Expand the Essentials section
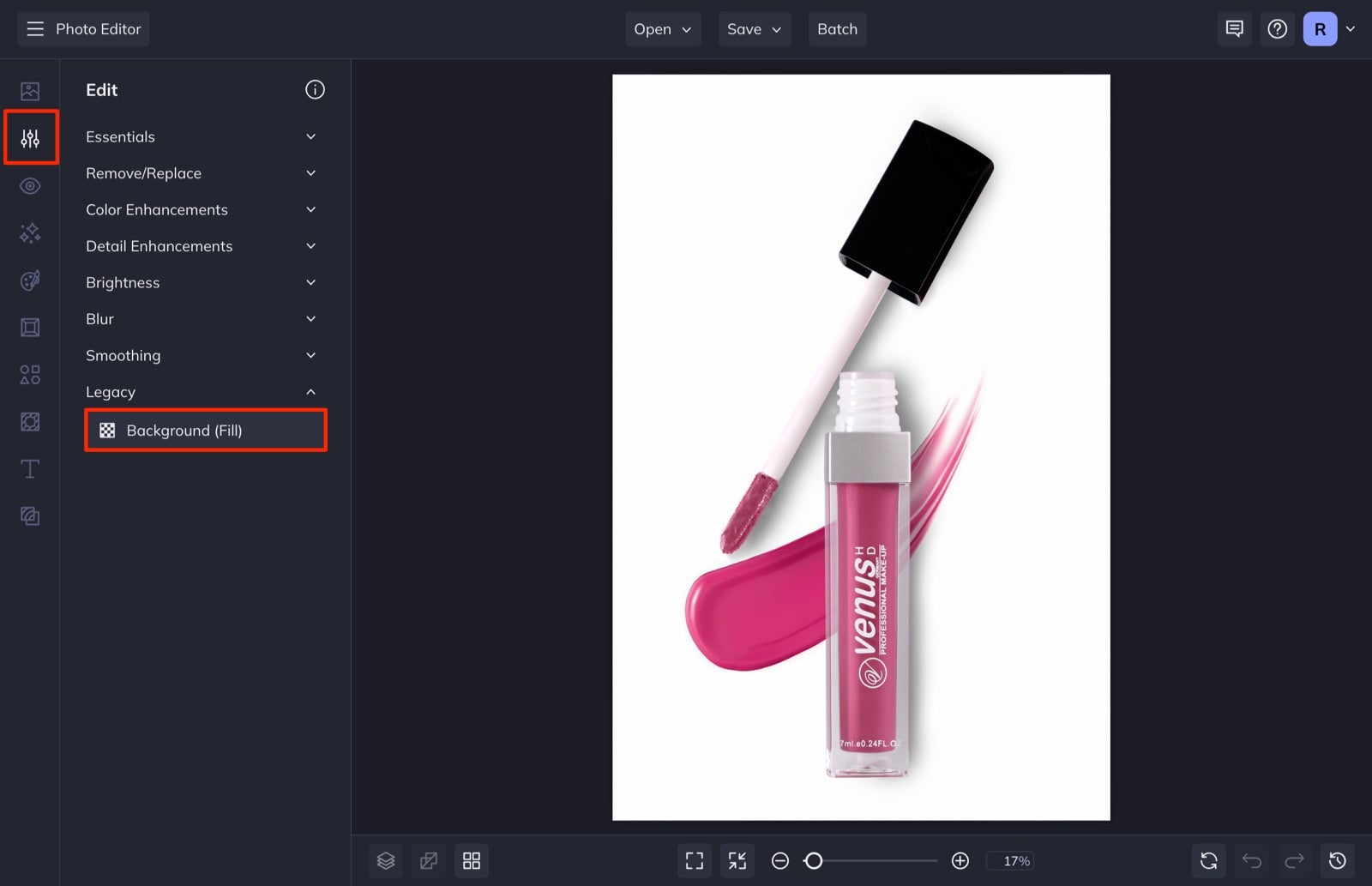Viewport: 1372px width, 886px height. click(x=203, y=136)
